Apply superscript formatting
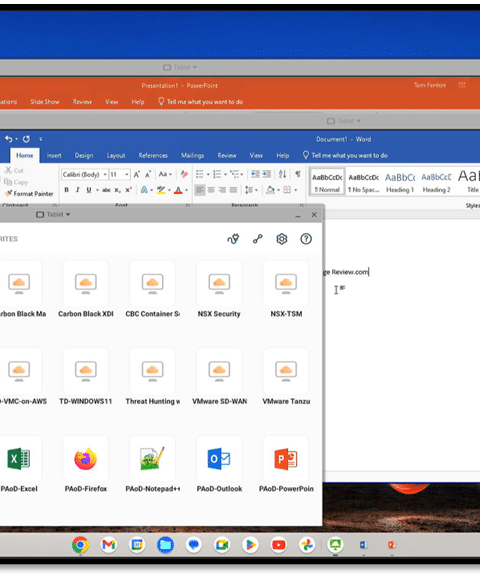Viewport: 480px width, 577px height. (x=128, y=190)
